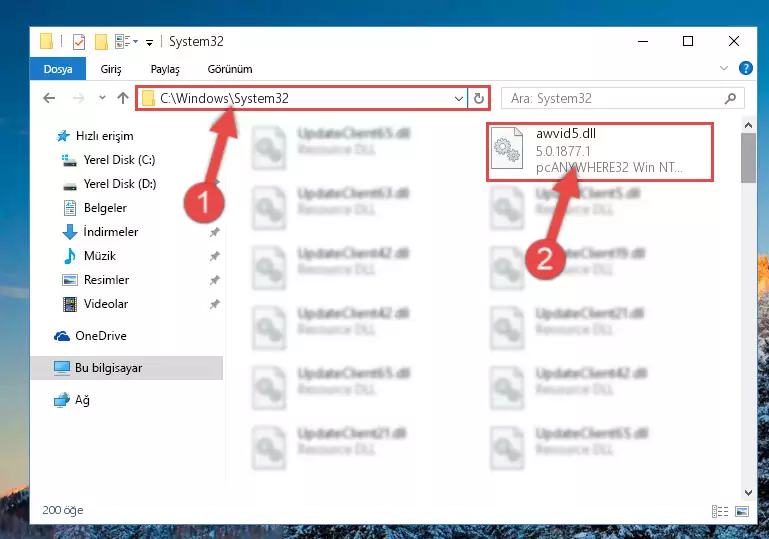This screenshot has width=769, height=539.
Task: Open the Görünüm ribbon tab
Action: [x=230, y=69]
